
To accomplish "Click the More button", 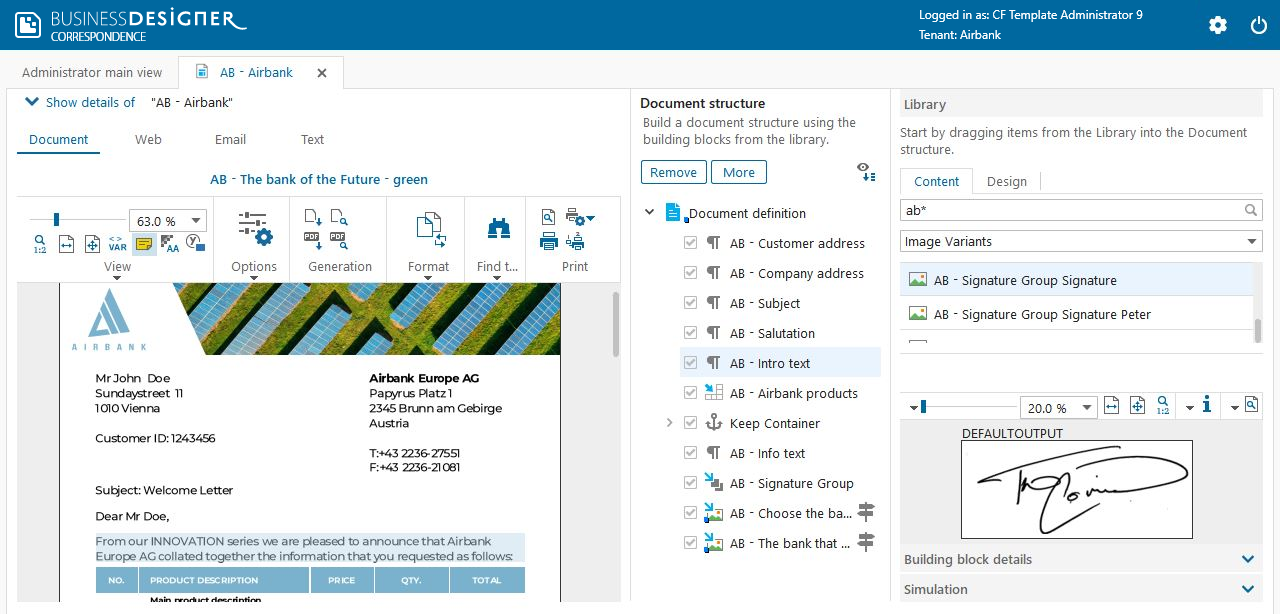I will [738, 172].
